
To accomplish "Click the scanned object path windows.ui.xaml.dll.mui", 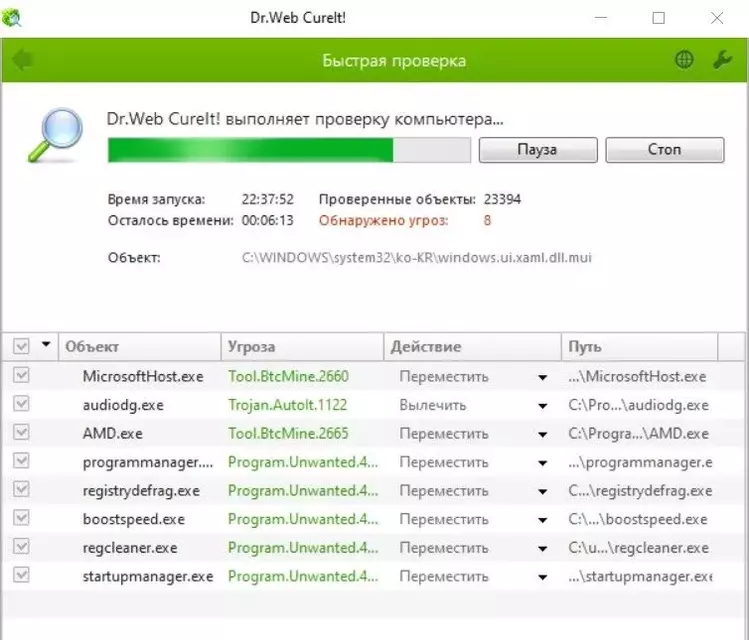I will [417, 258].
